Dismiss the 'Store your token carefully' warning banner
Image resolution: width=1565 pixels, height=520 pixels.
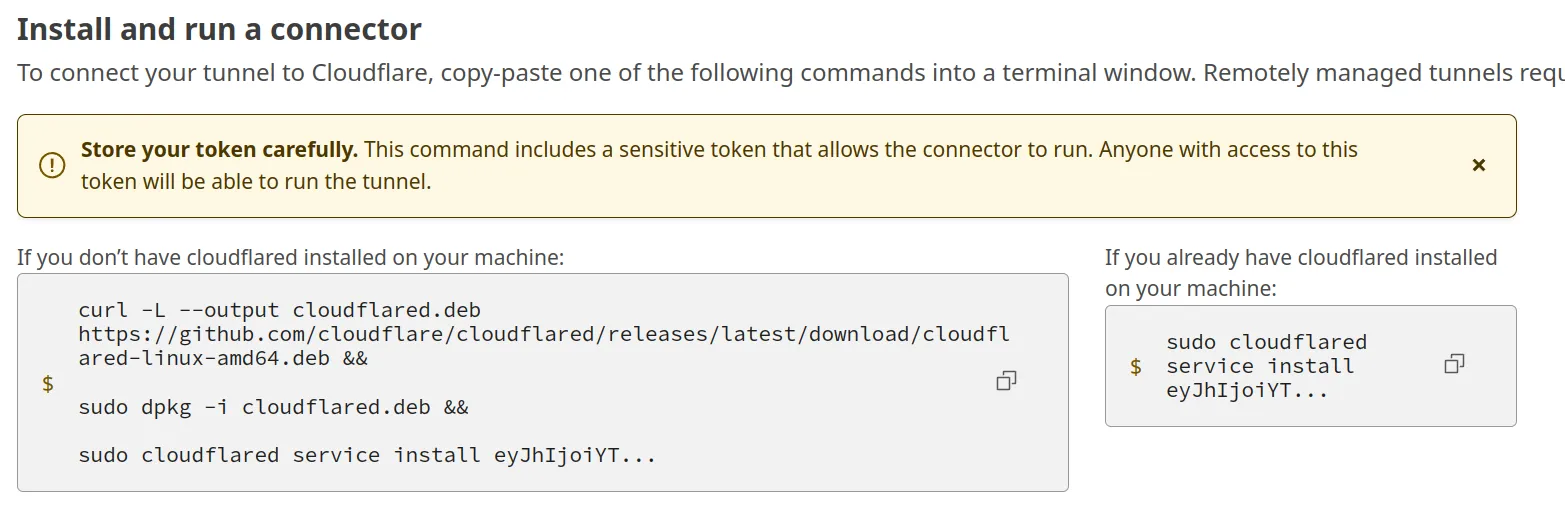pos(1478,165)
